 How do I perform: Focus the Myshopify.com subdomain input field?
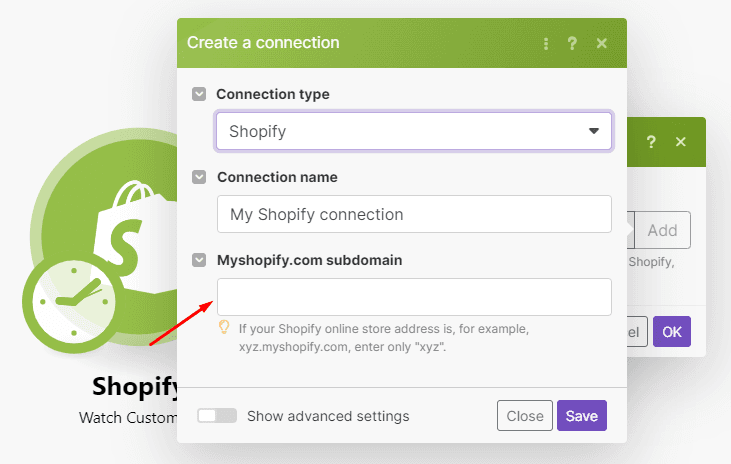pos(414,297)
